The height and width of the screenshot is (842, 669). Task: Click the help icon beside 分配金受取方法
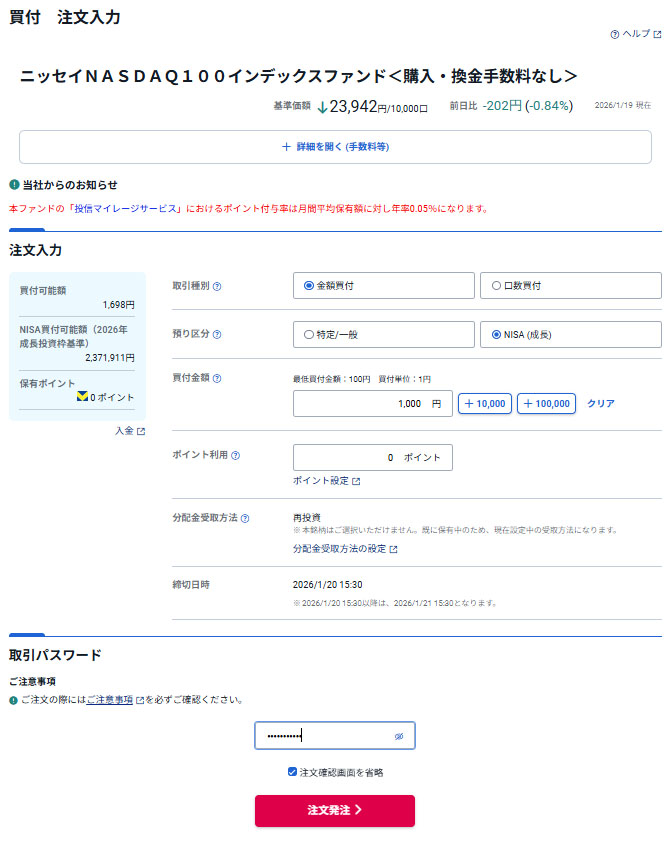tap(245, 518)
